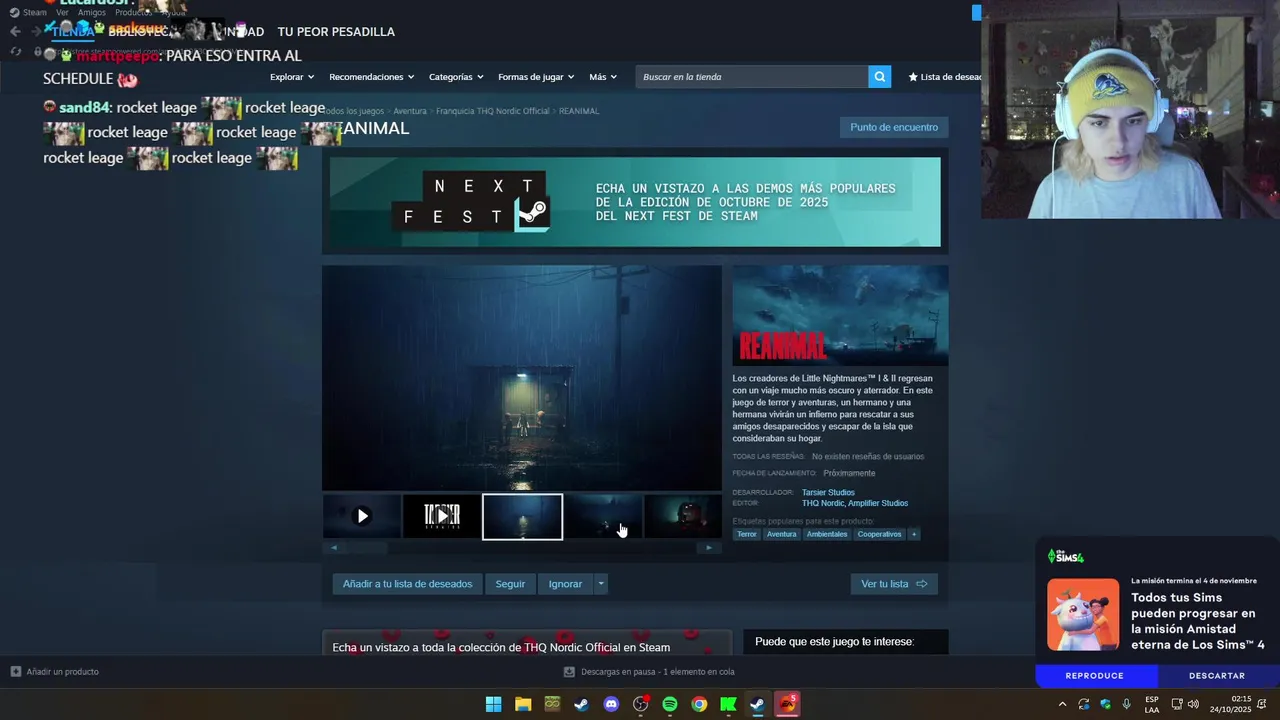Open the dropdown arrow beside Ignorar
Viewport: 1280px width, 720px height.
pyautogui.click(x=600, y=584)
